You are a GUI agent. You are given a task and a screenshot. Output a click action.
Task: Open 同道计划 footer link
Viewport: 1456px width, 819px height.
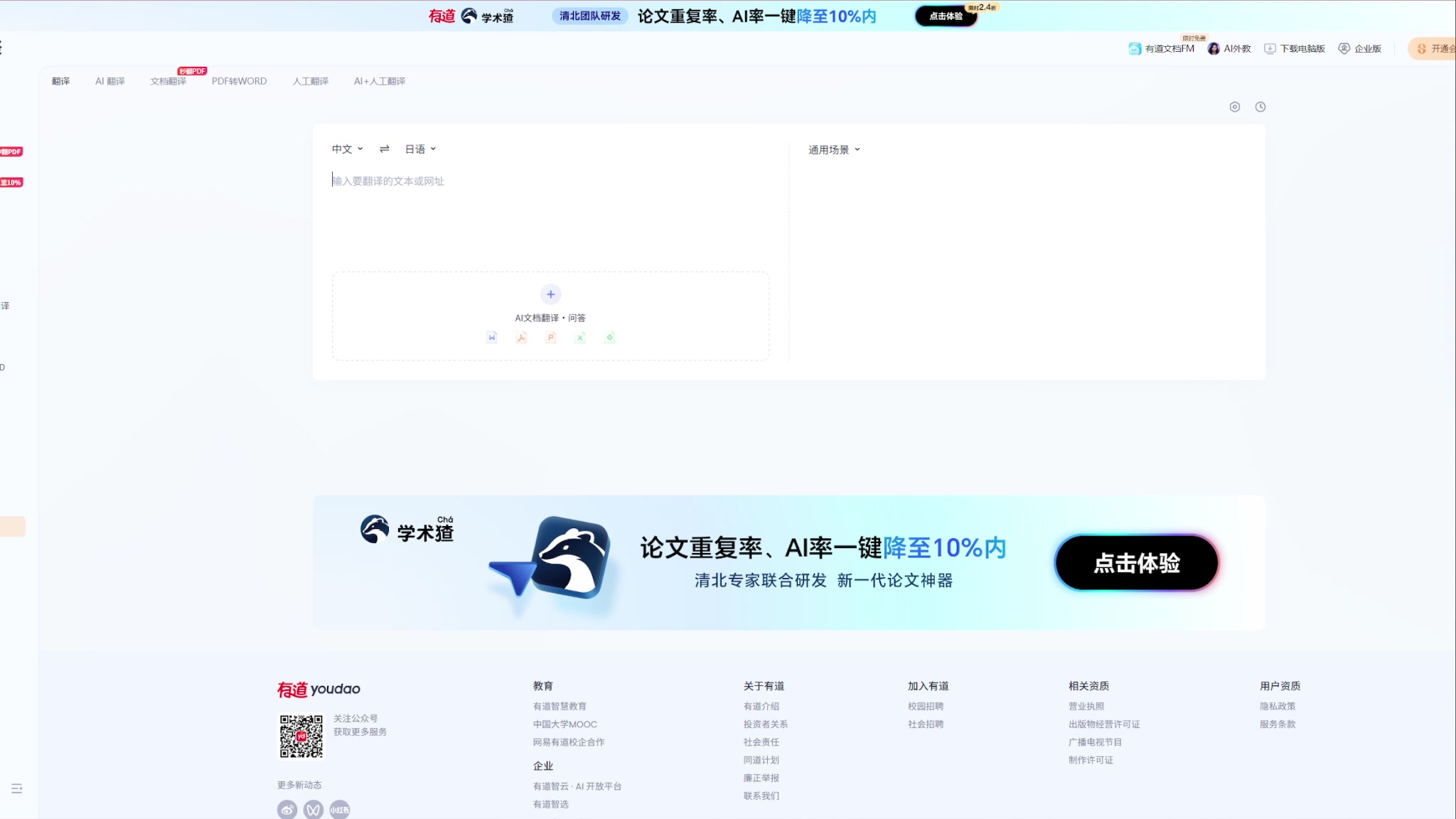pos(761,759)
